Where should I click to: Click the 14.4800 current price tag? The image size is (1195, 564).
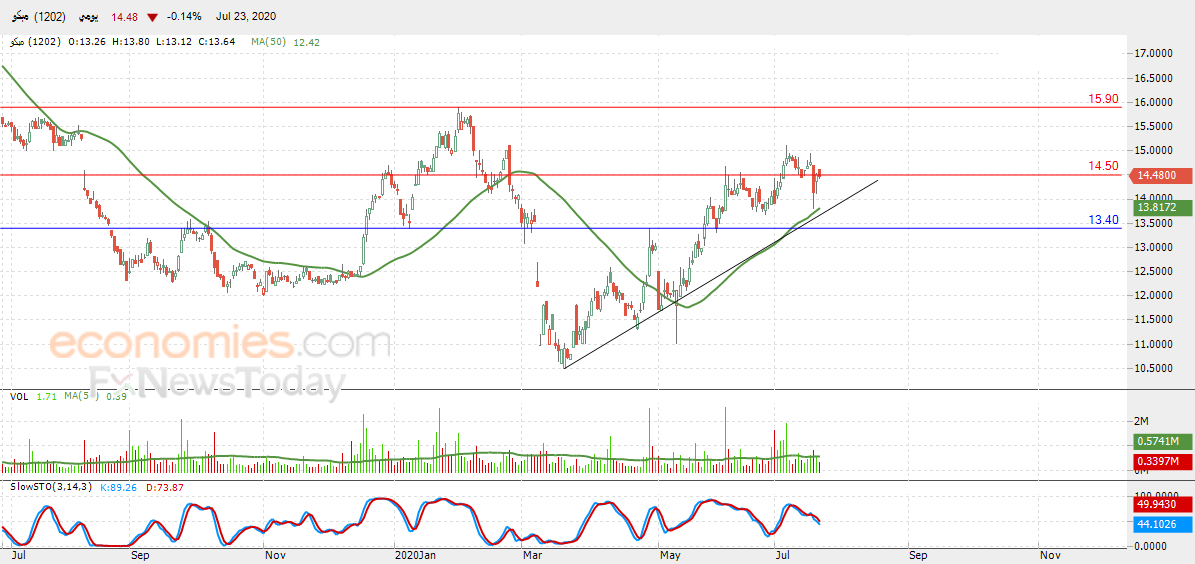point(1156,175)
